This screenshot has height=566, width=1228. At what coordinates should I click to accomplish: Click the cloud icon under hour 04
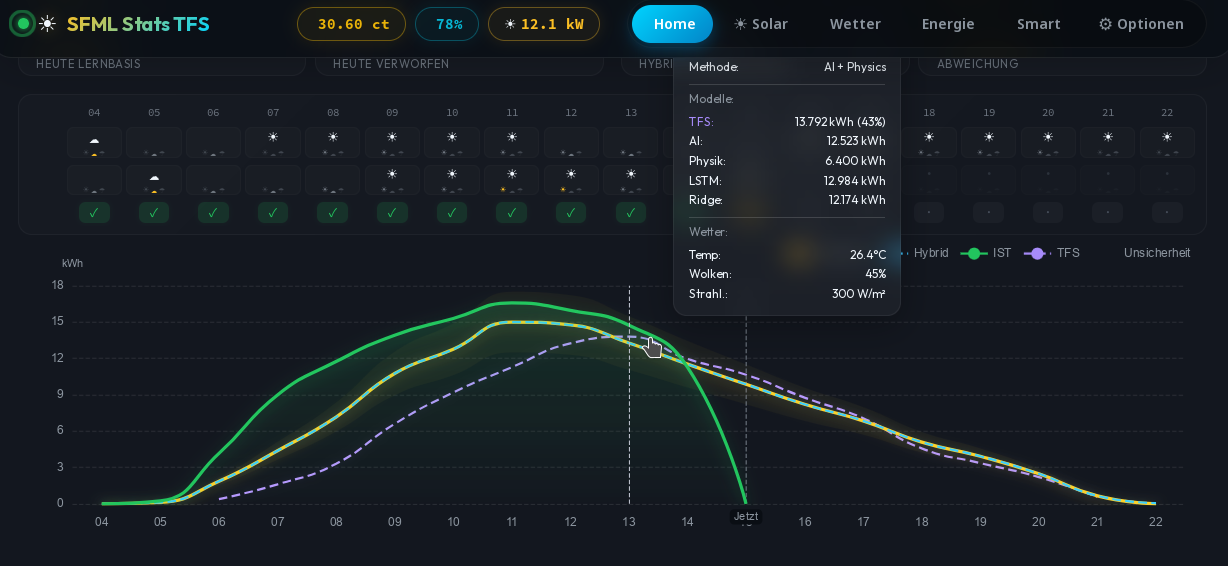pos(94,140)
